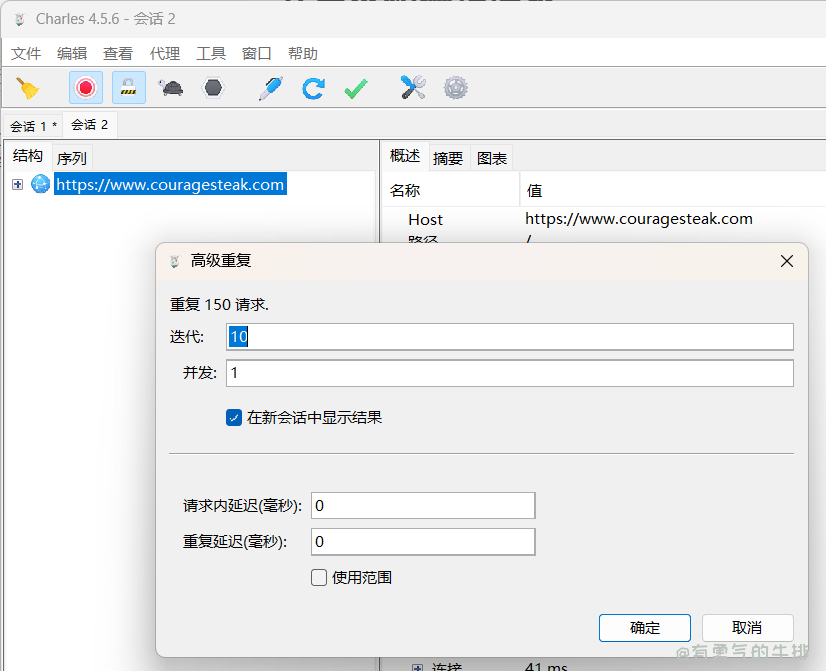Select the compose pen tool icon
The height and width of the screenshot is (671, 826).
(x=270, y=88)
